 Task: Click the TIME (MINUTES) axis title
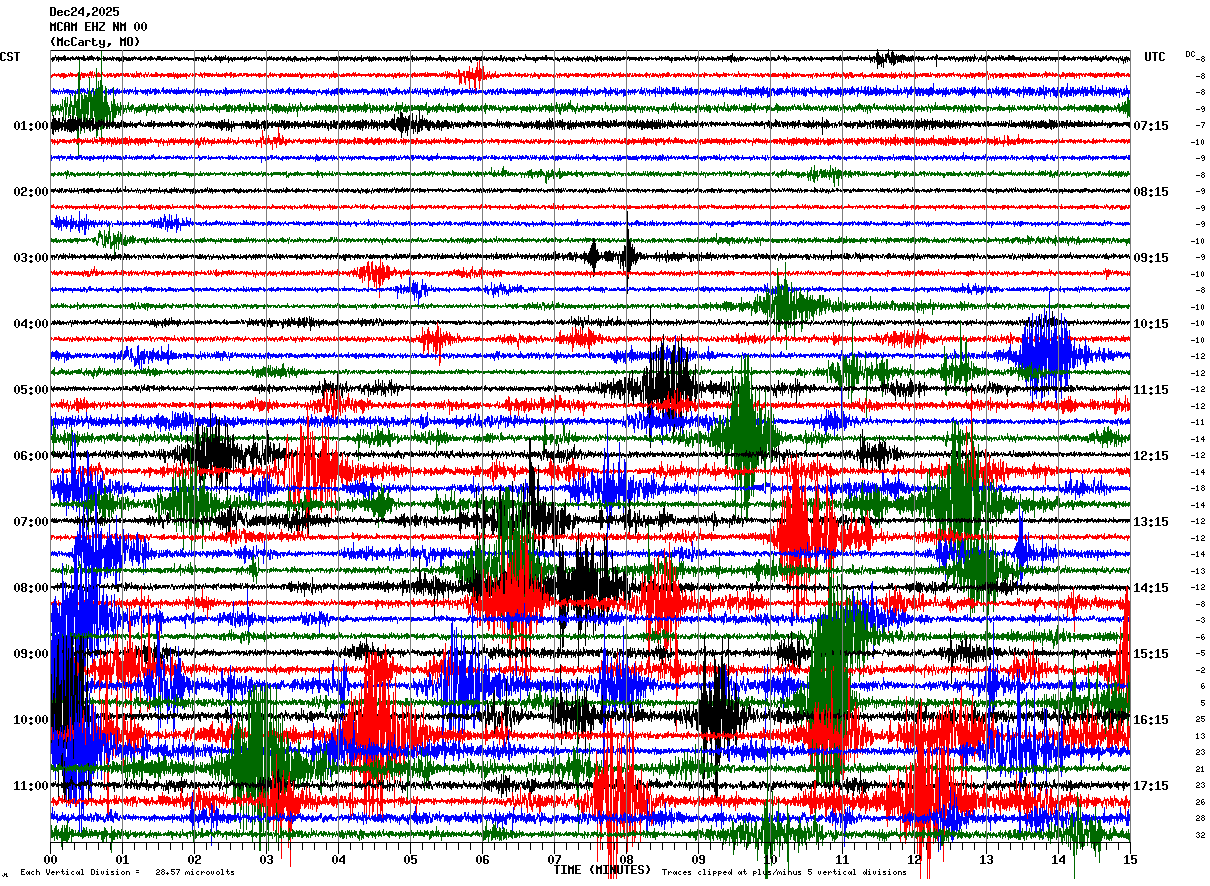pos(602,871)
